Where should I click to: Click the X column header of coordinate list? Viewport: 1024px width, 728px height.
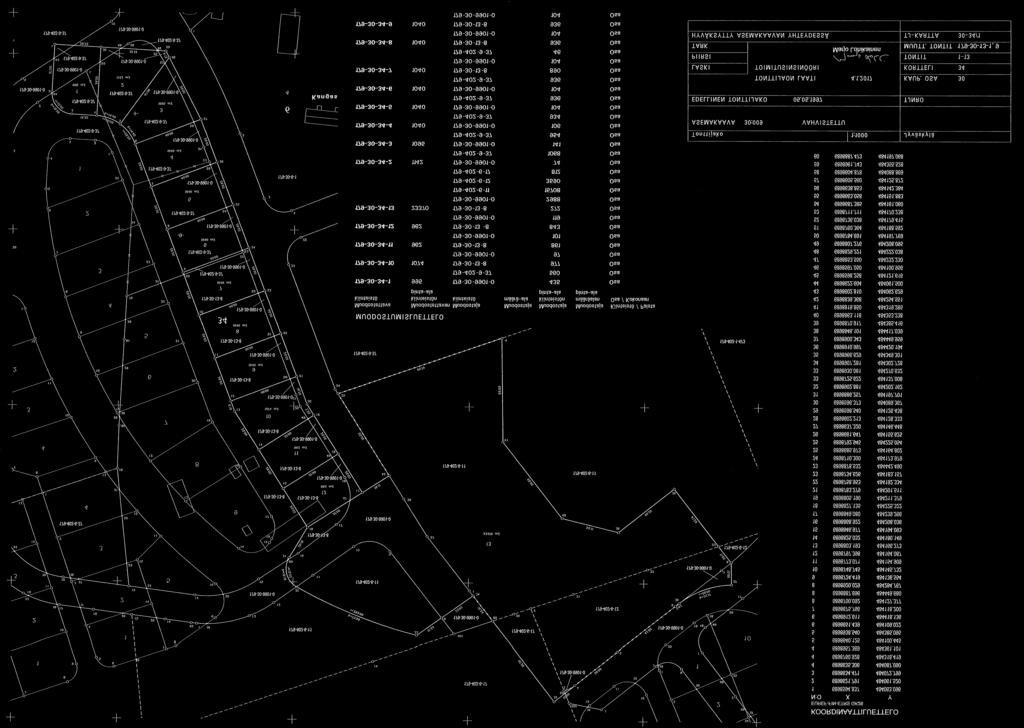tap(847, 697)
